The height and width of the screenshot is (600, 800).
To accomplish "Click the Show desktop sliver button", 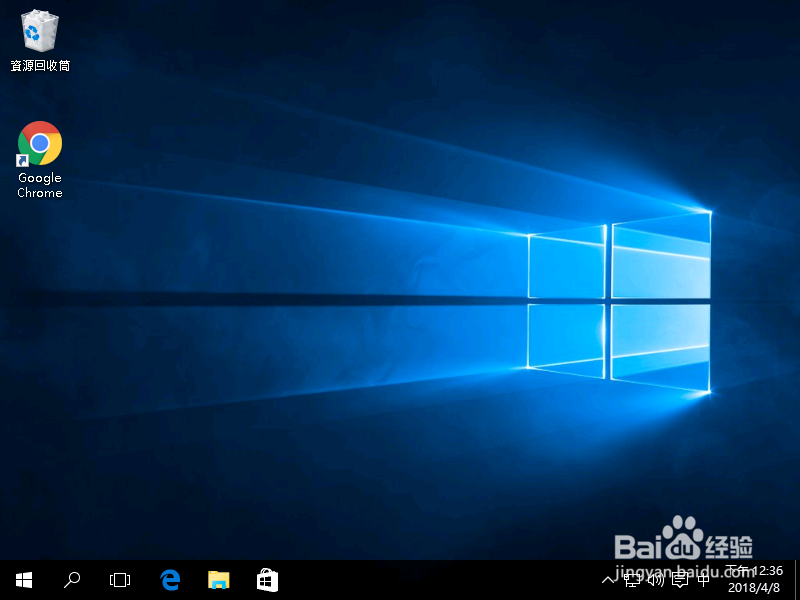I will coord(797,580).
